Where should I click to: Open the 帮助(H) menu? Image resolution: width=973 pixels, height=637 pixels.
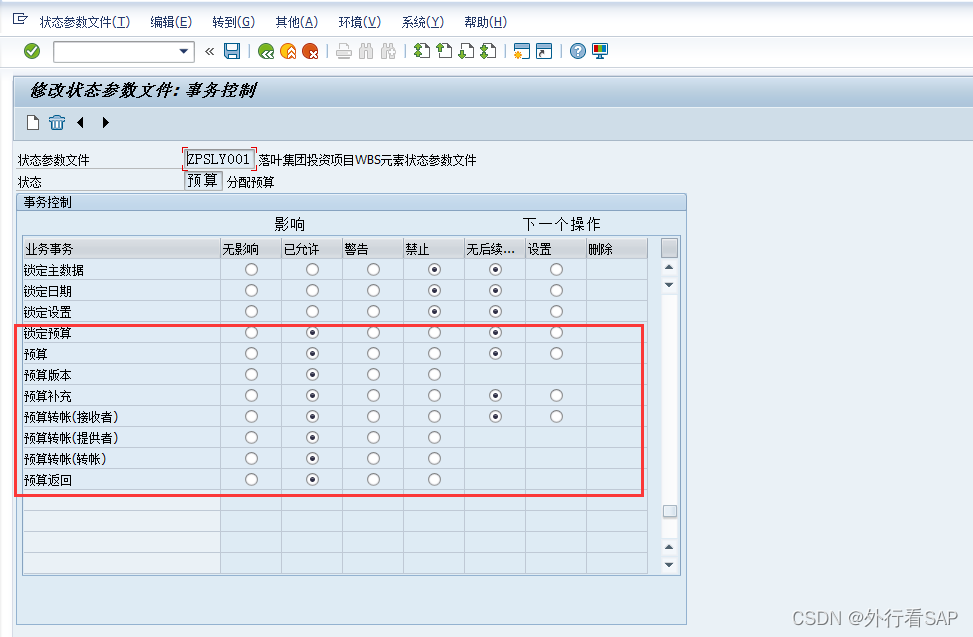(486, 22)
